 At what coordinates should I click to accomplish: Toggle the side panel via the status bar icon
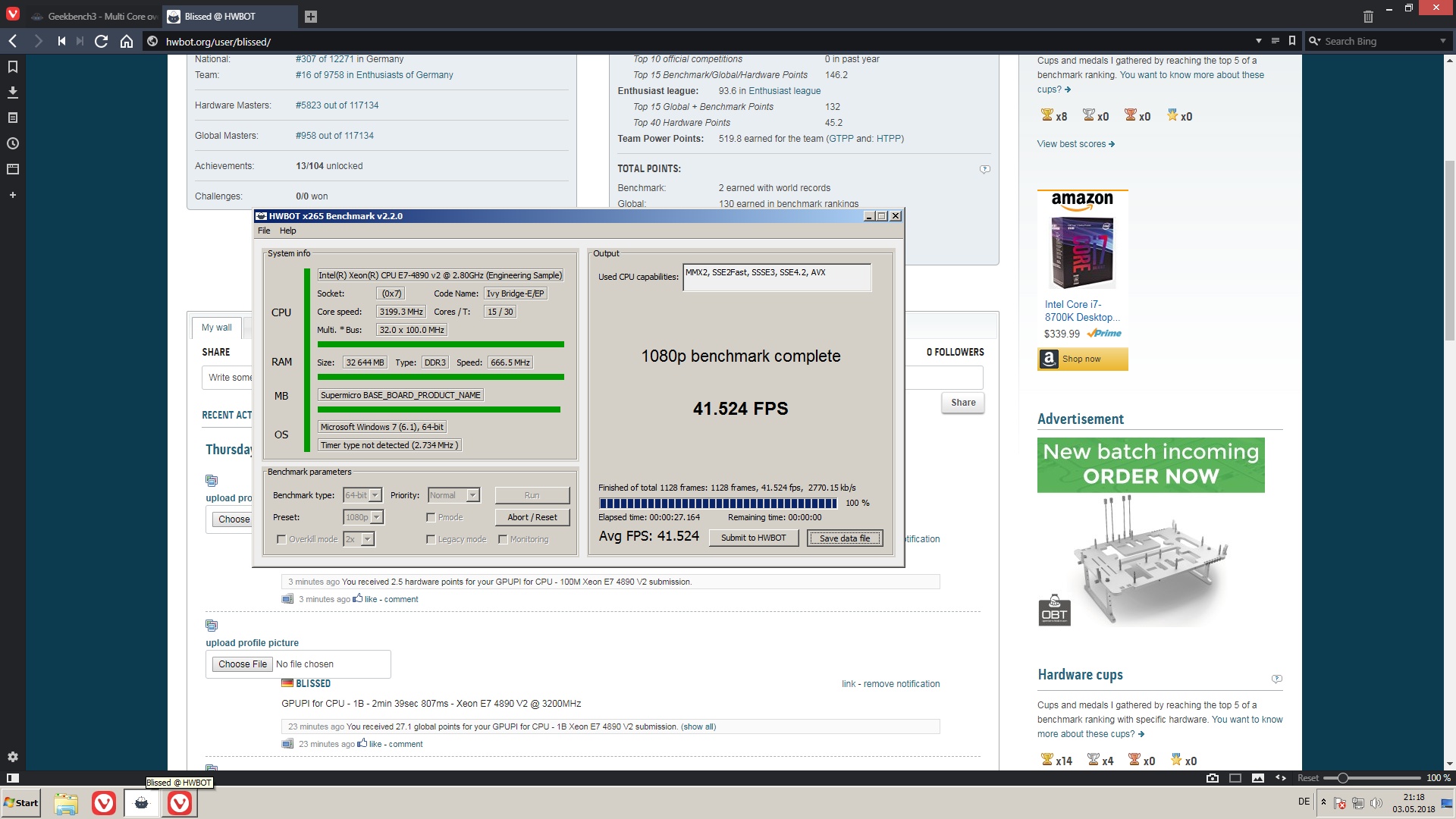[x=12, y=777]
